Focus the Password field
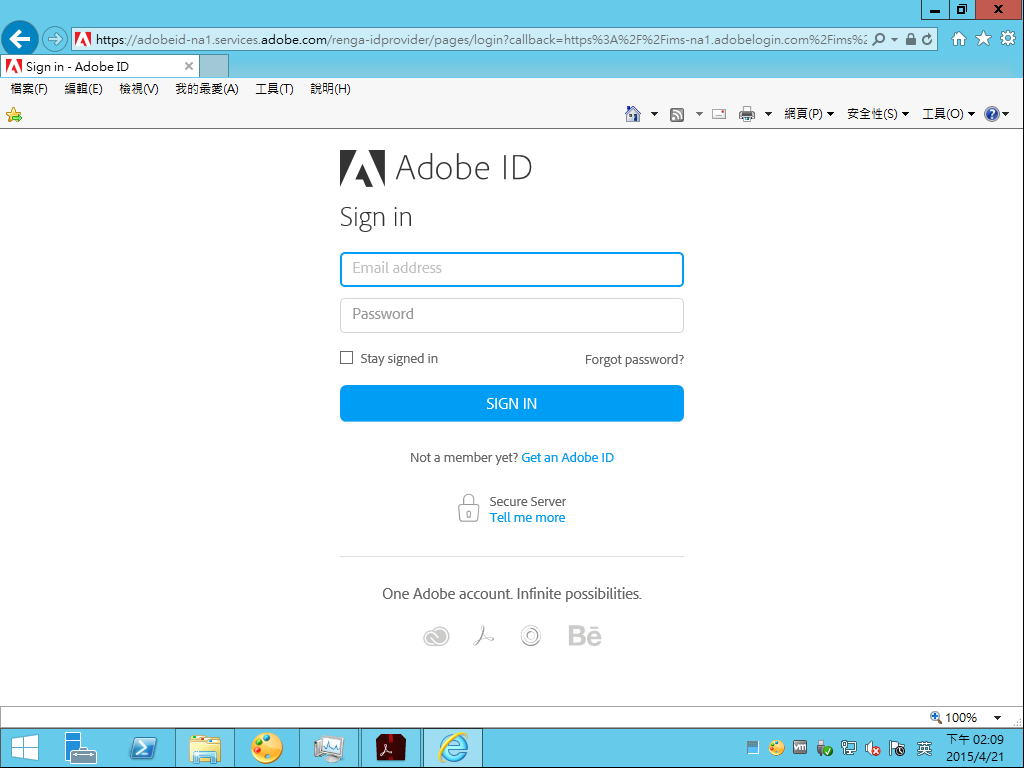 click(x=511, y=315)
